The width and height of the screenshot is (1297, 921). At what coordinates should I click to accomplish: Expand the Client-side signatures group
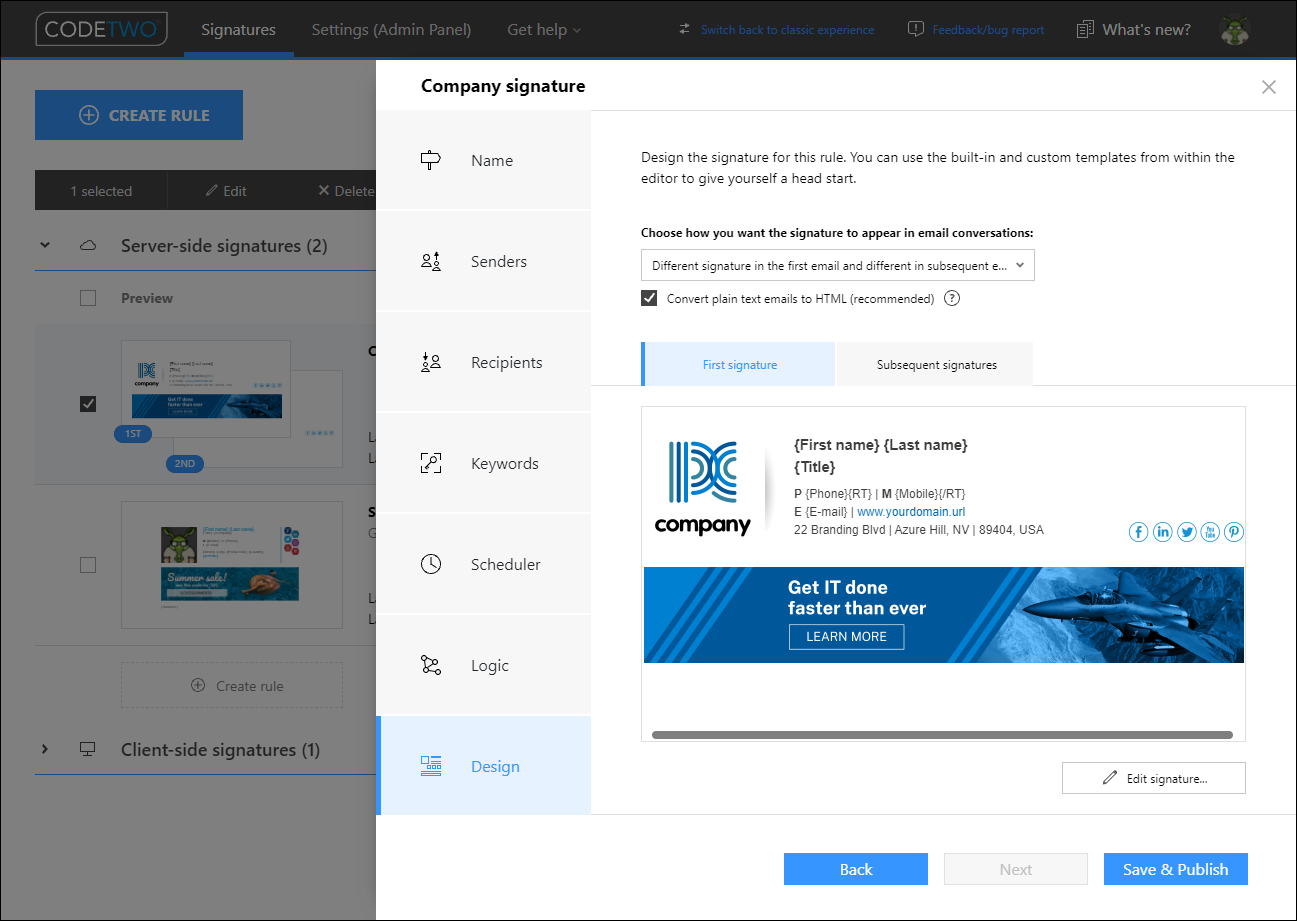(44, 749)
